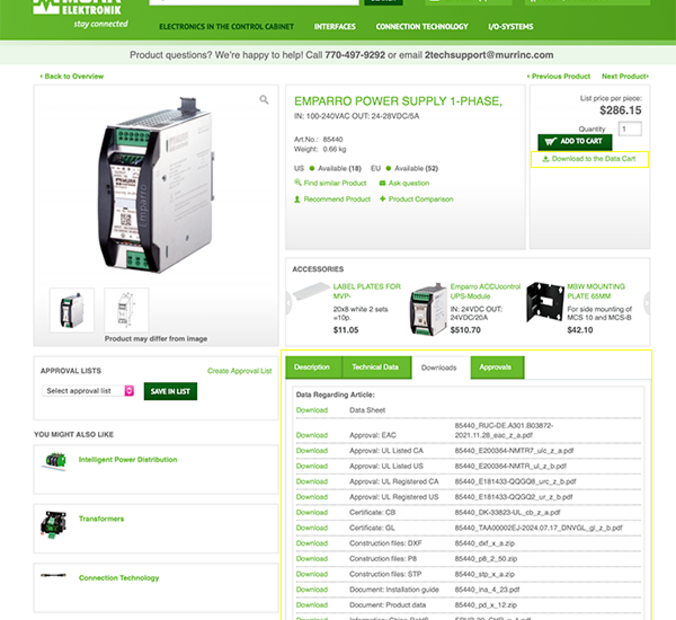The image size is (676, 620).
Task: Click the Murr Elektronik logo
Action: pos(77,7)
